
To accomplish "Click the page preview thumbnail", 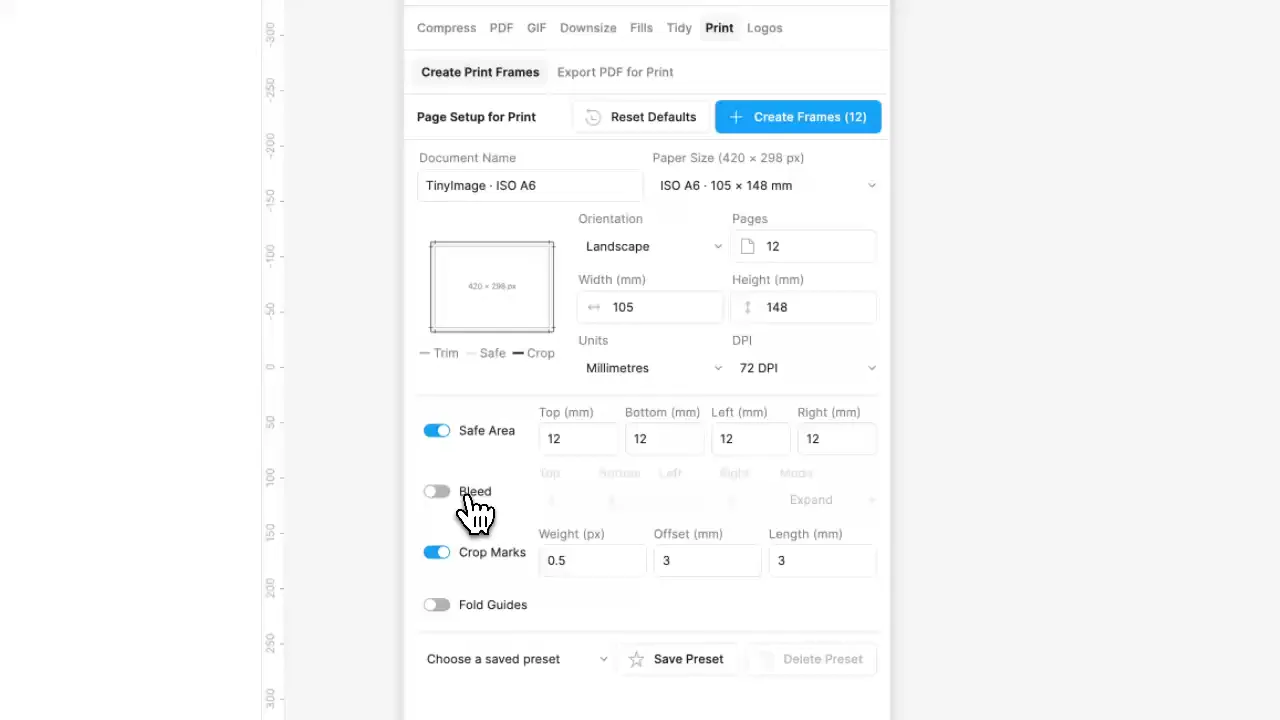I will tap(492, 287).
